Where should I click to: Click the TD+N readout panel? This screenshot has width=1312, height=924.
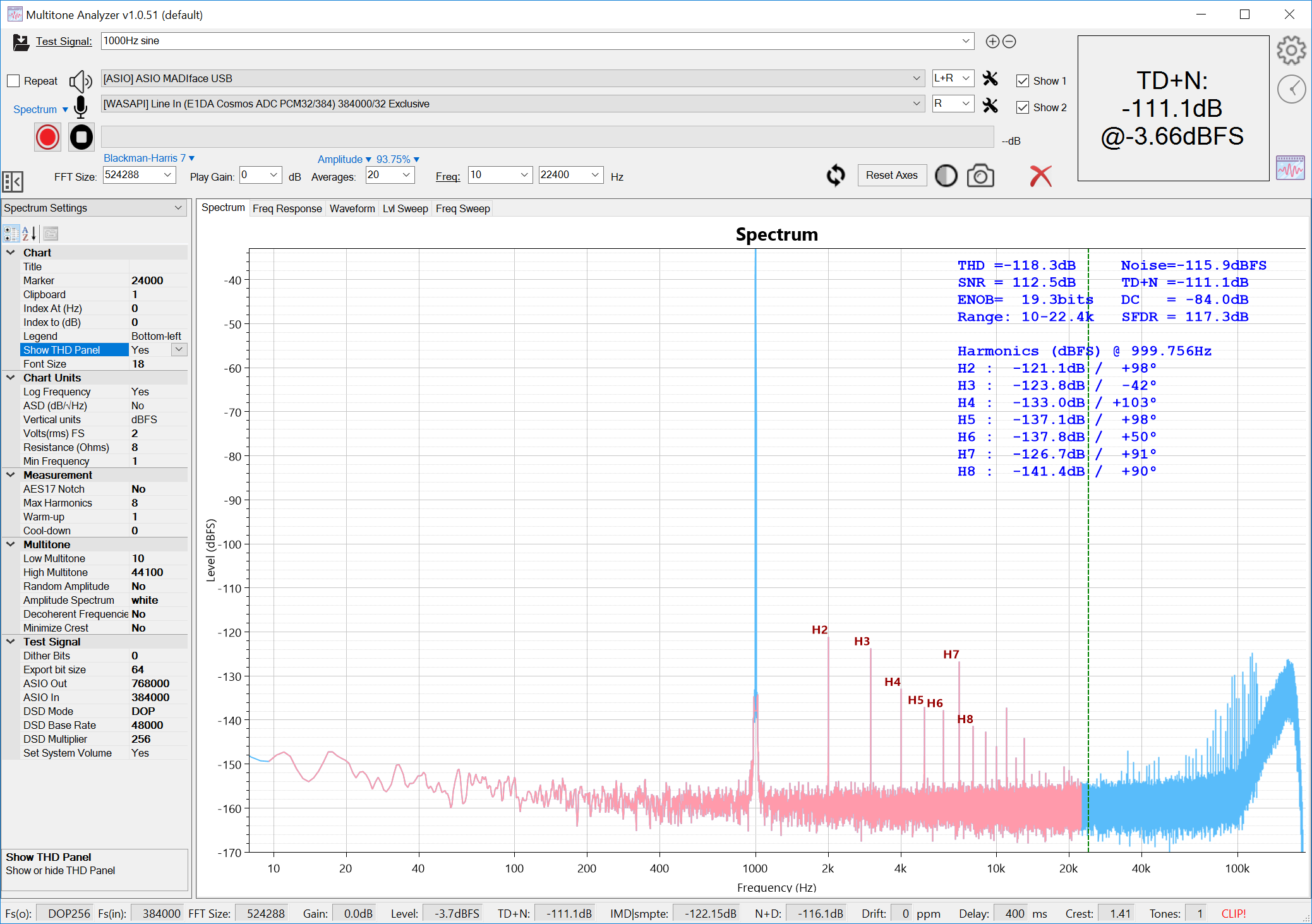coord(1173,108)
